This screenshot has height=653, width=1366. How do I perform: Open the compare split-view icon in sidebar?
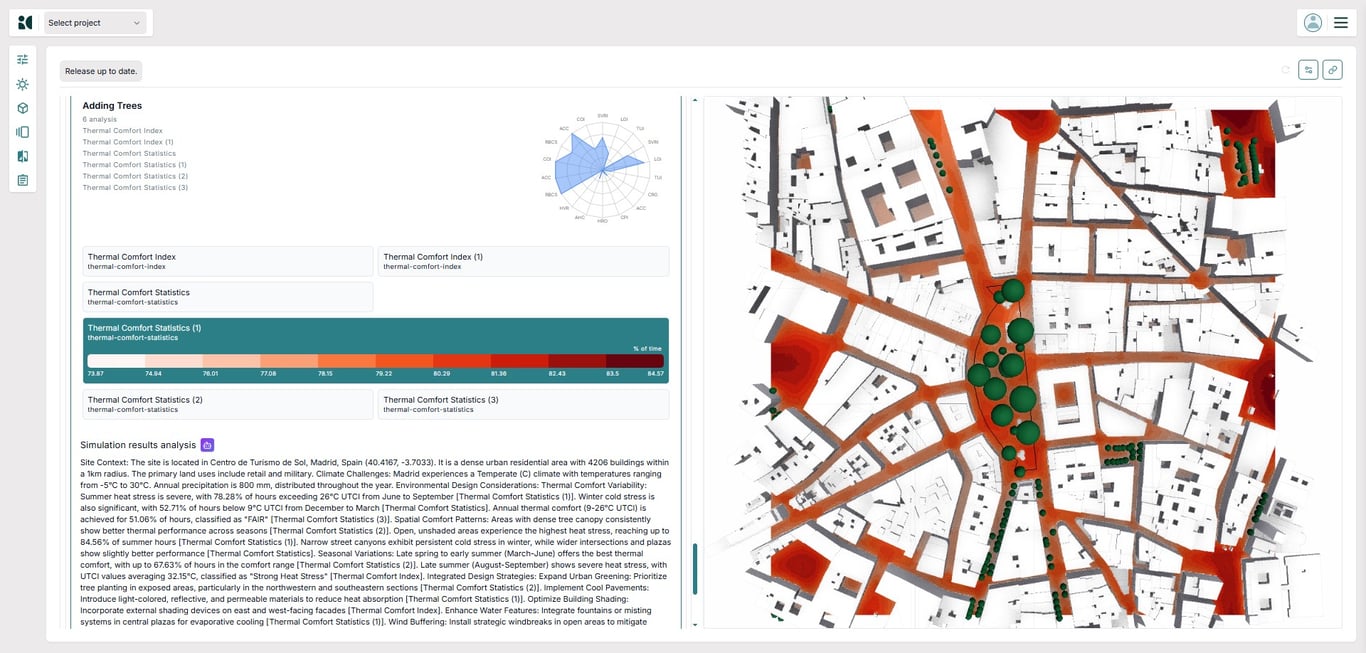click(x=23, y=156)
